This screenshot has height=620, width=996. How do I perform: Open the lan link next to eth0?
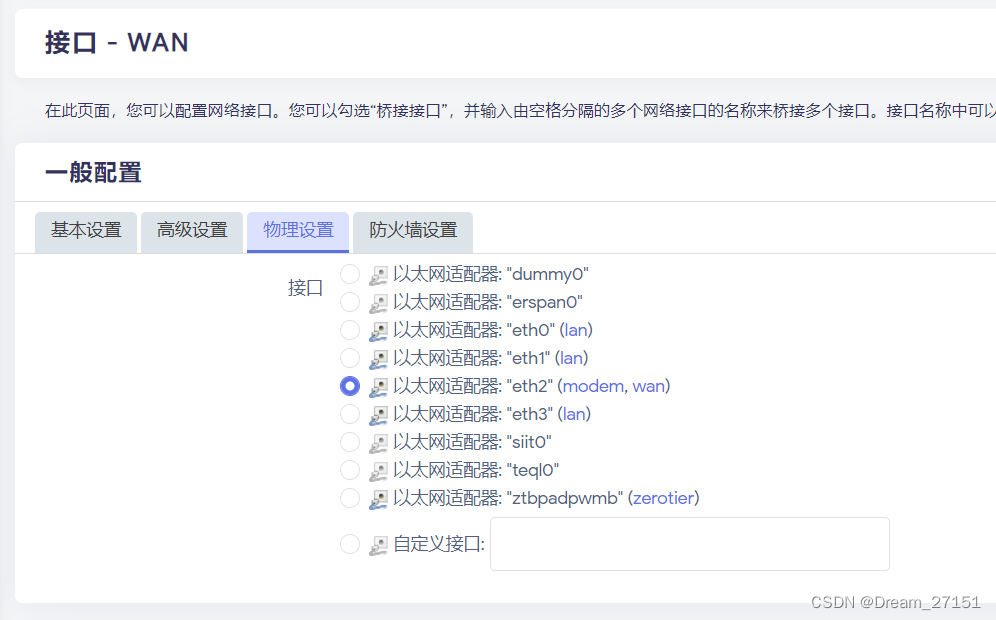point(576,330)
